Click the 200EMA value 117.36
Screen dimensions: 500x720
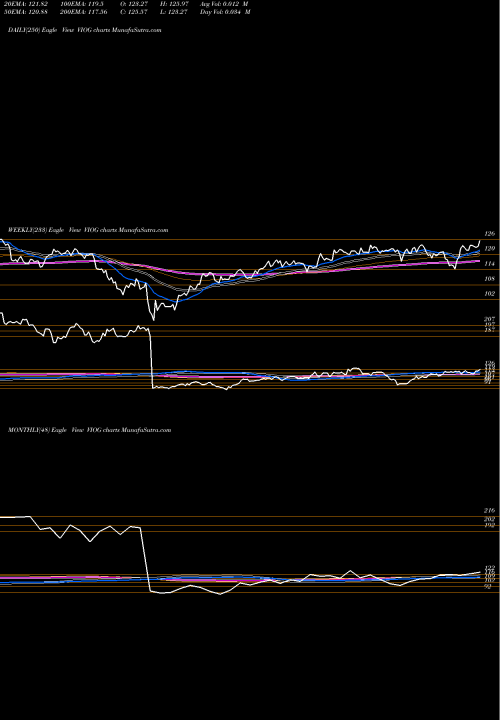point(83,12)
